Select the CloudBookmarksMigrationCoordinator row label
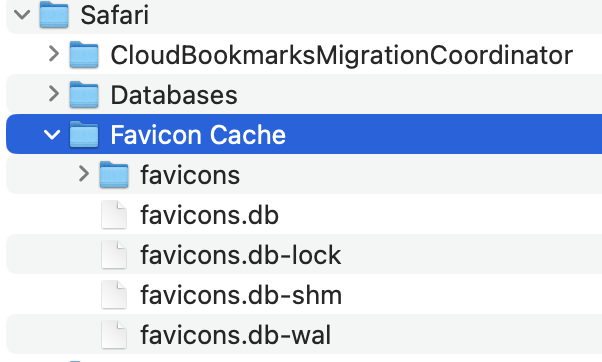The height and width of the screenshot is (362, 602). 342,55
